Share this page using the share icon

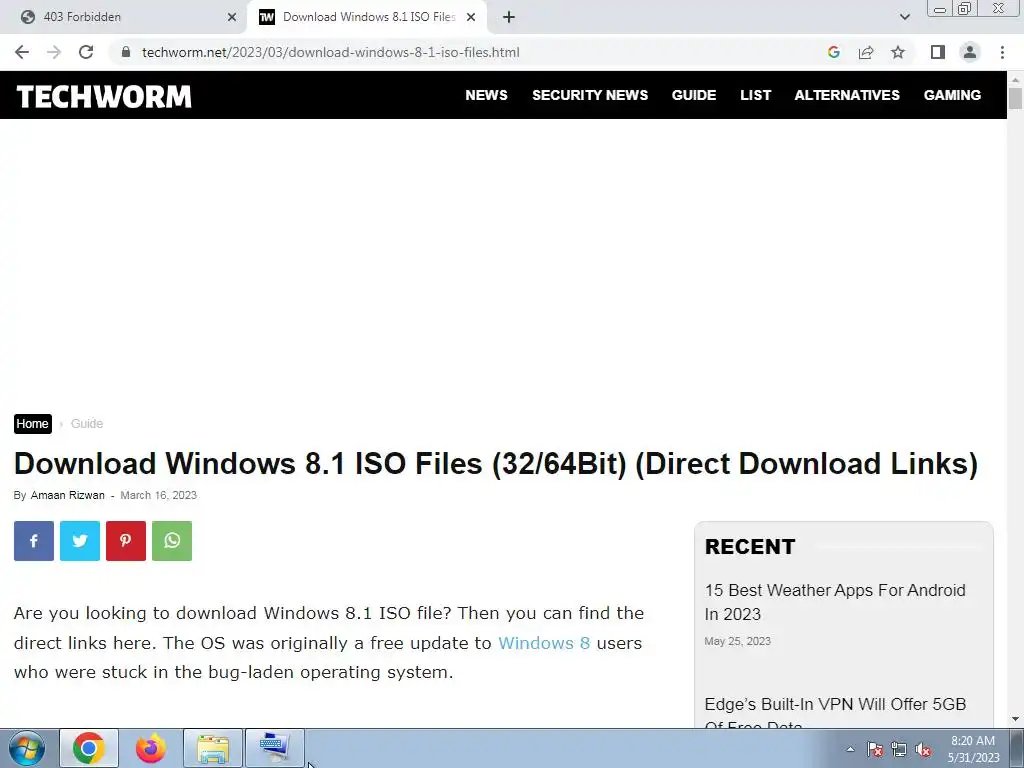(x=866, y=52)
